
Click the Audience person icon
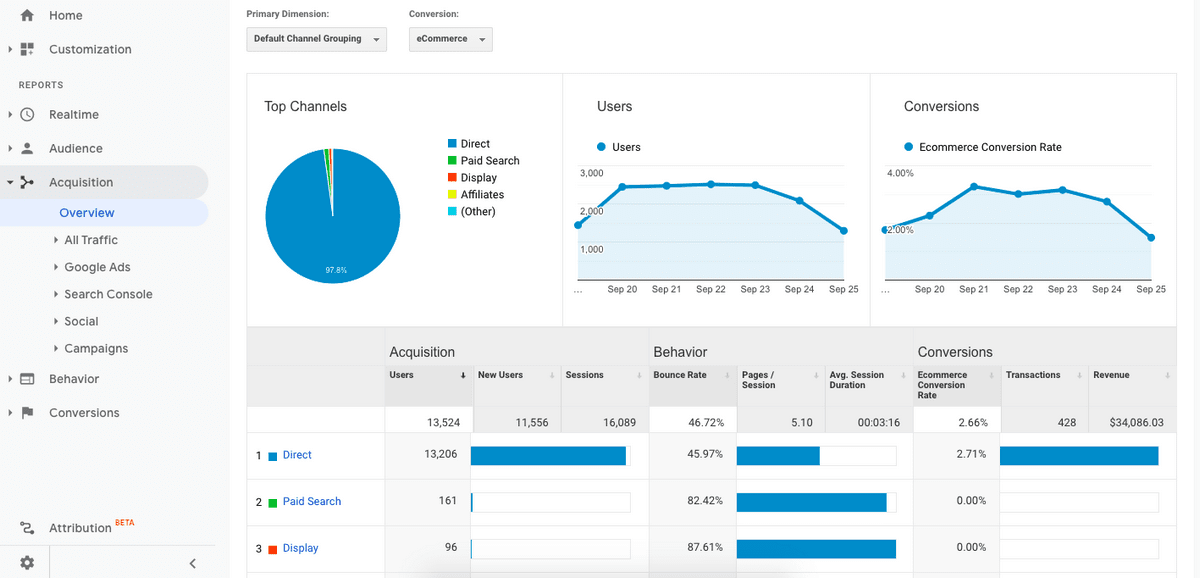(27, 148)
